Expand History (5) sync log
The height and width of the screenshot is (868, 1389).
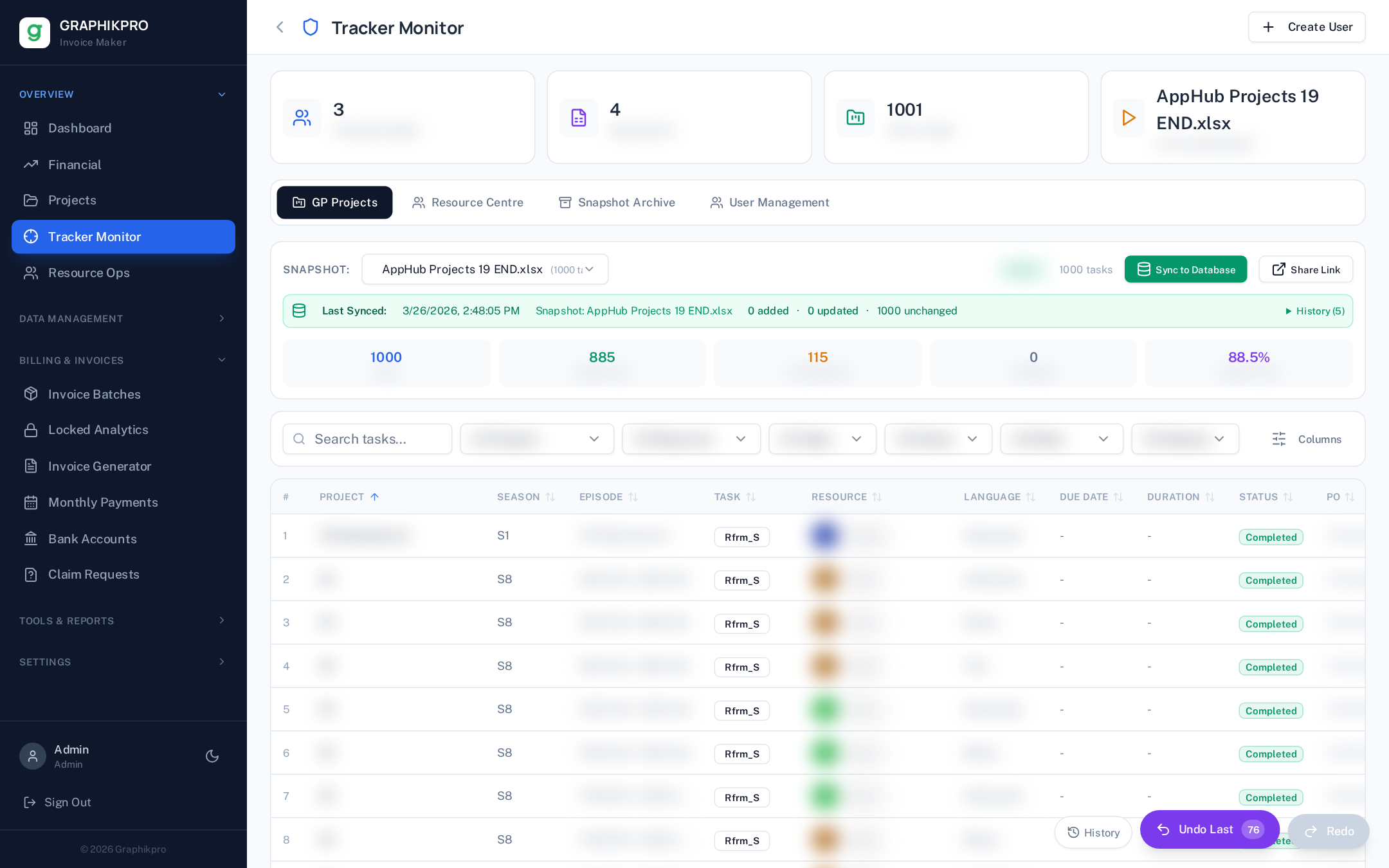click(x=1315, y=311)
